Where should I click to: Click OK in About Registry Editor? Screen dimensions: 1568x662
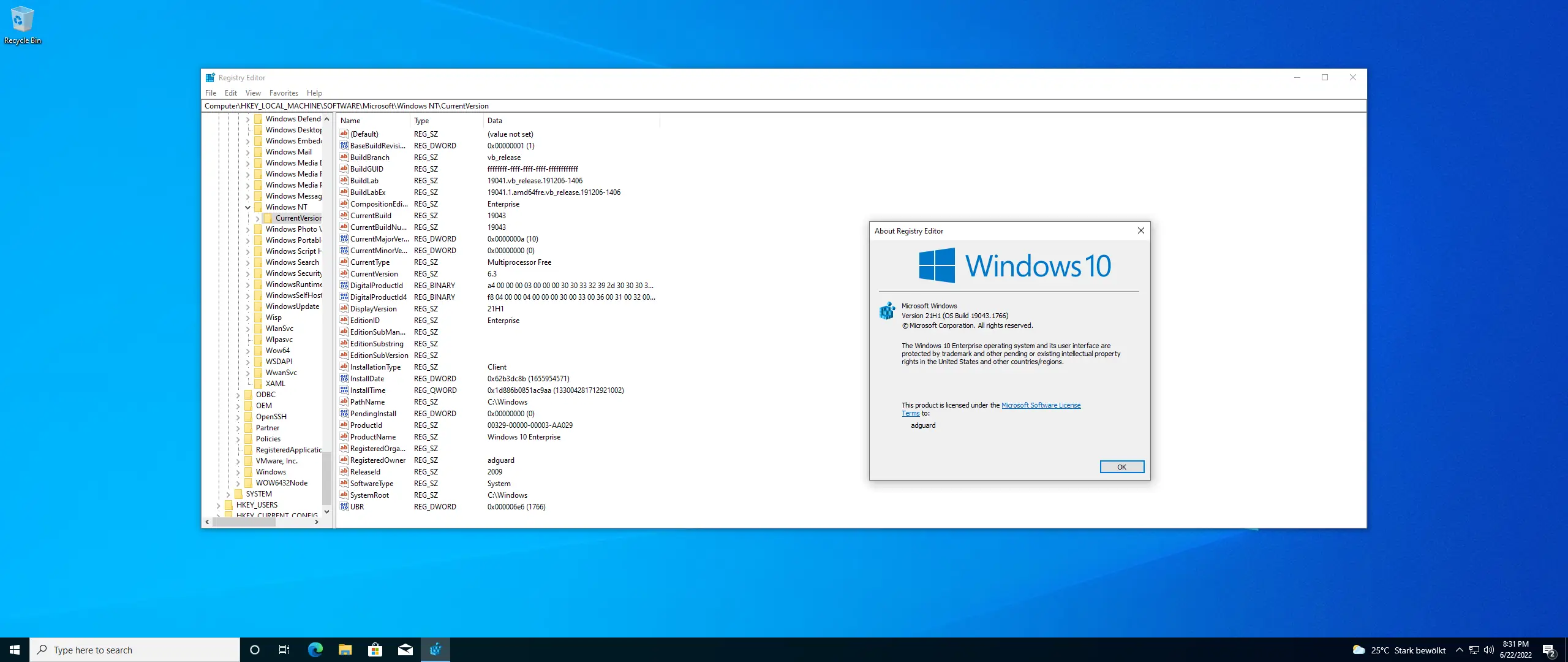click(1121, 467)
